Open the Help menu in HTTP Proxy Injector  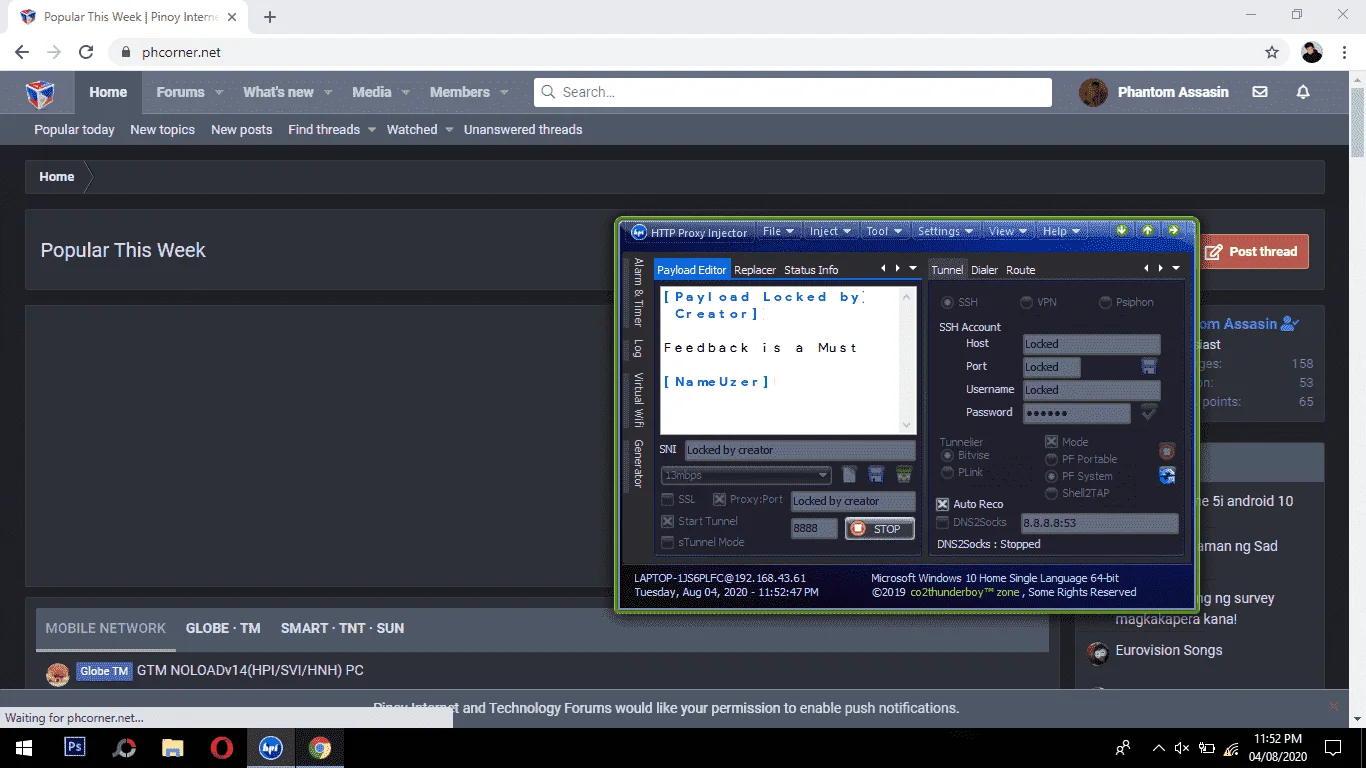pos(1061,231)
